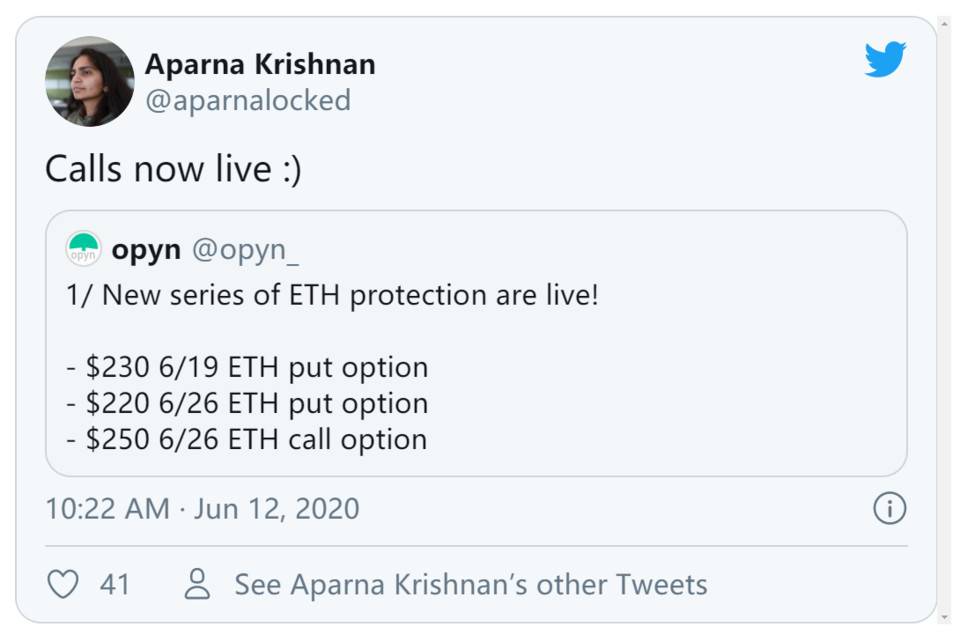Open the opyn umbrella logo avatar
Image resolution: width=960 pixels, height=634 pixels.
pyautogui.click(x=83, y=248)
